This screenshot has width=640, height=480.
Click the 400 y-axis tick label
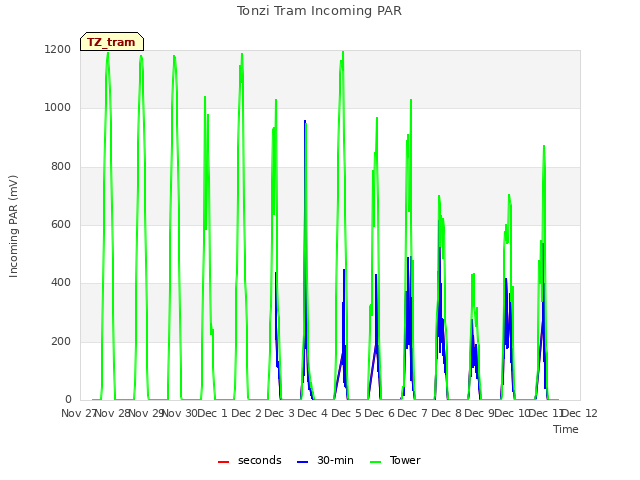(61, 282)
